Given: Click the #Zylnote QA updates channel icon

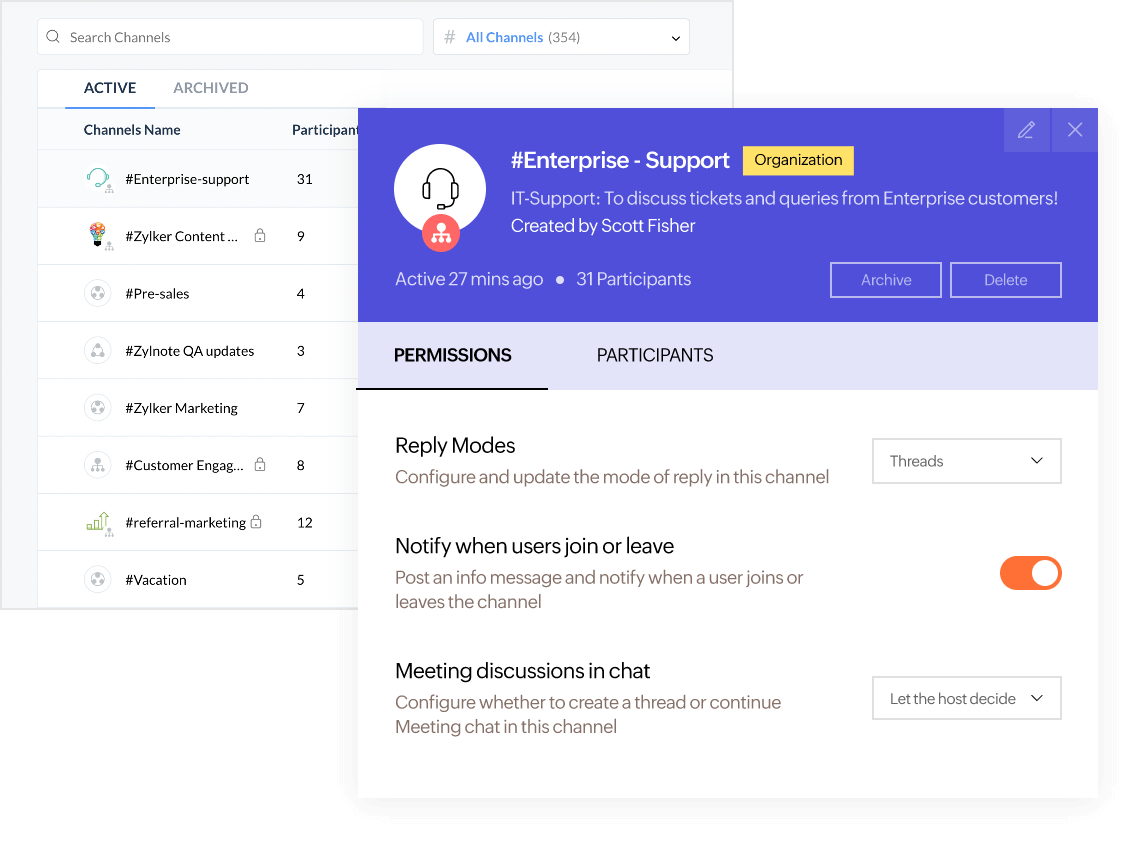Looking at the screenshot, I should [x=97, y=351].
